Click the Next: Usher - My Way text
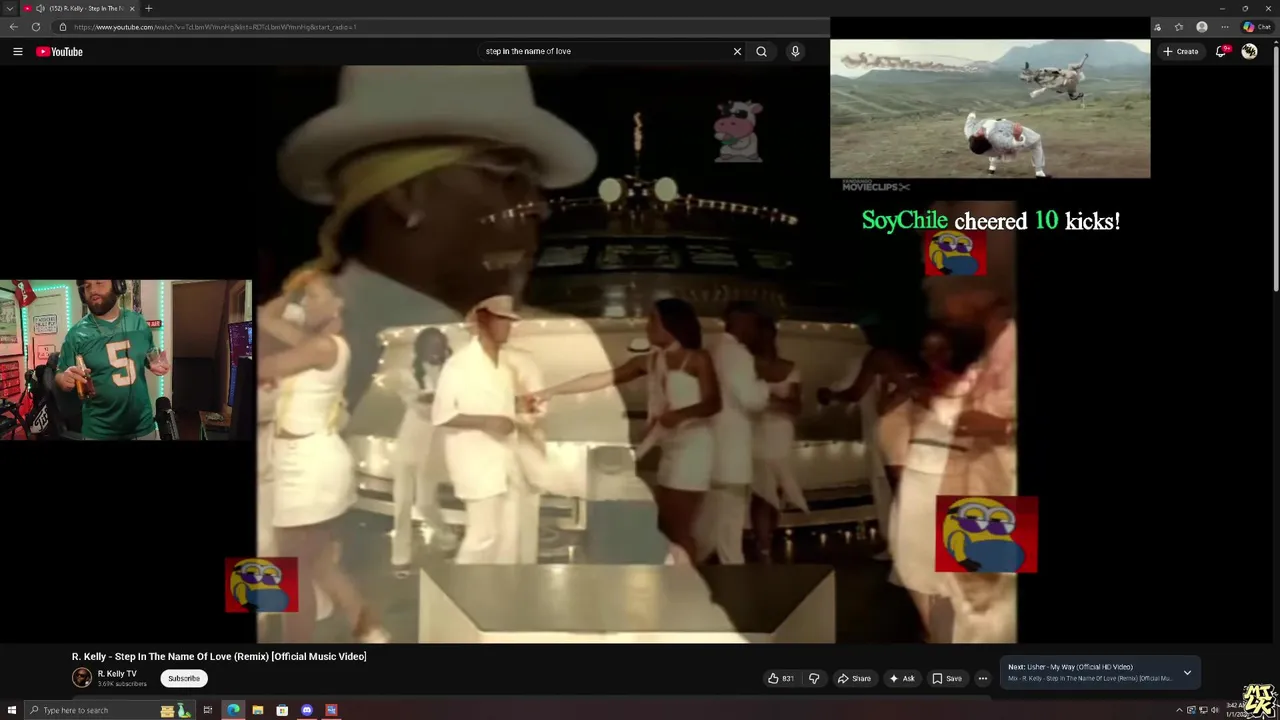This screenshot has height=720, width=1280. pyautogui.click(x=1070, y=667)
